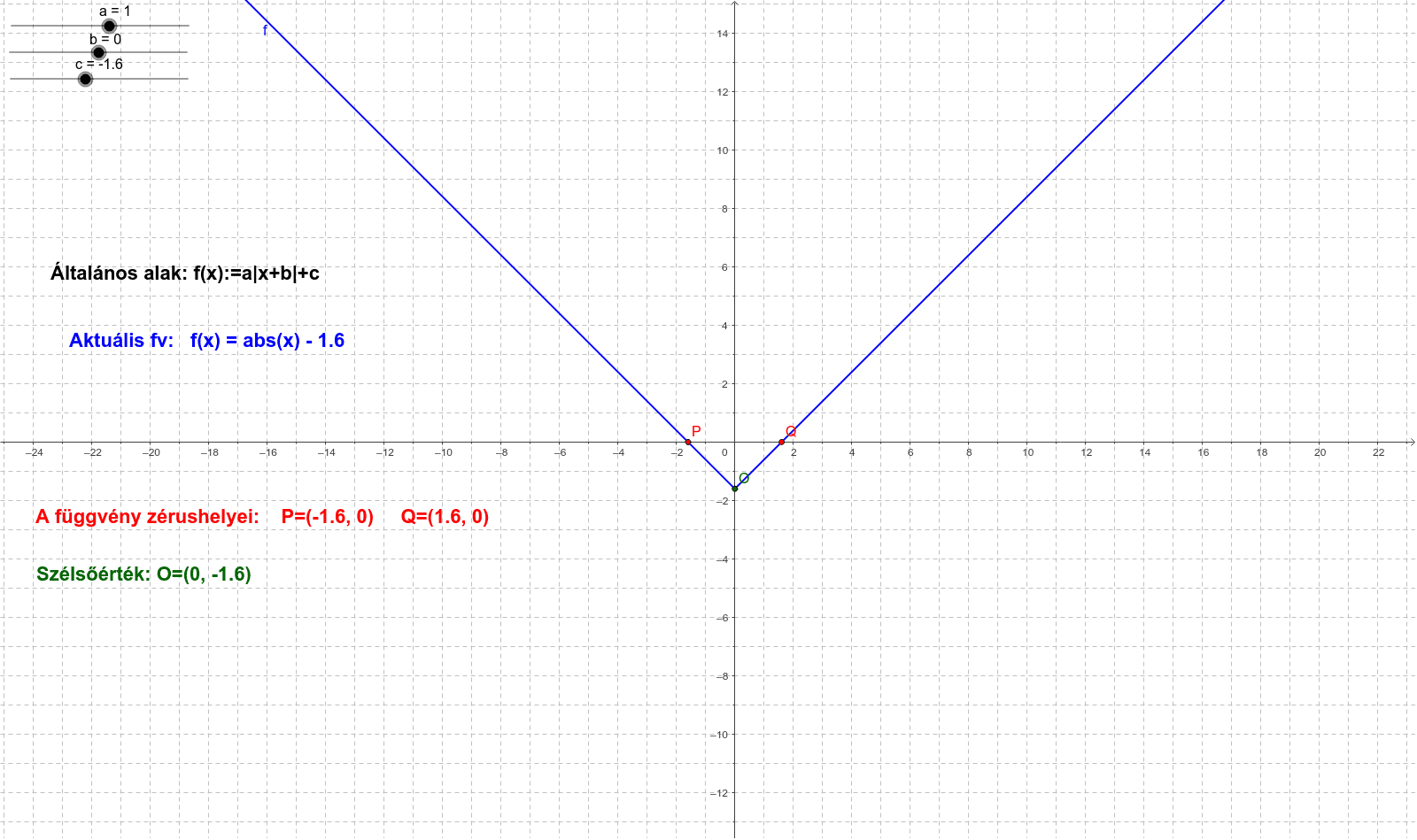Screen dimensions: 1417x840
Task: Click the slider a knob
Action: (x=109, y=26)
